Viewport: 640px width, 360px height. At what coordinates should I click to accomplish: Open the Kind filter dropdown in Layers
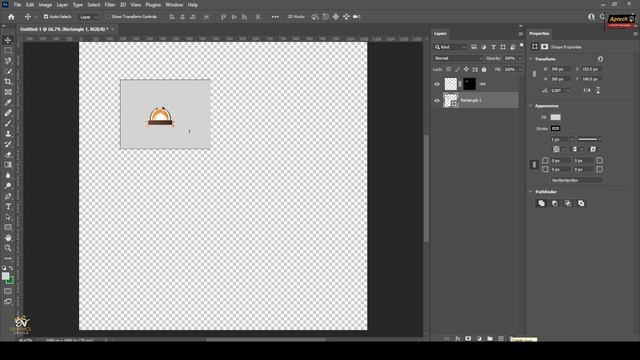pos(450,47)
